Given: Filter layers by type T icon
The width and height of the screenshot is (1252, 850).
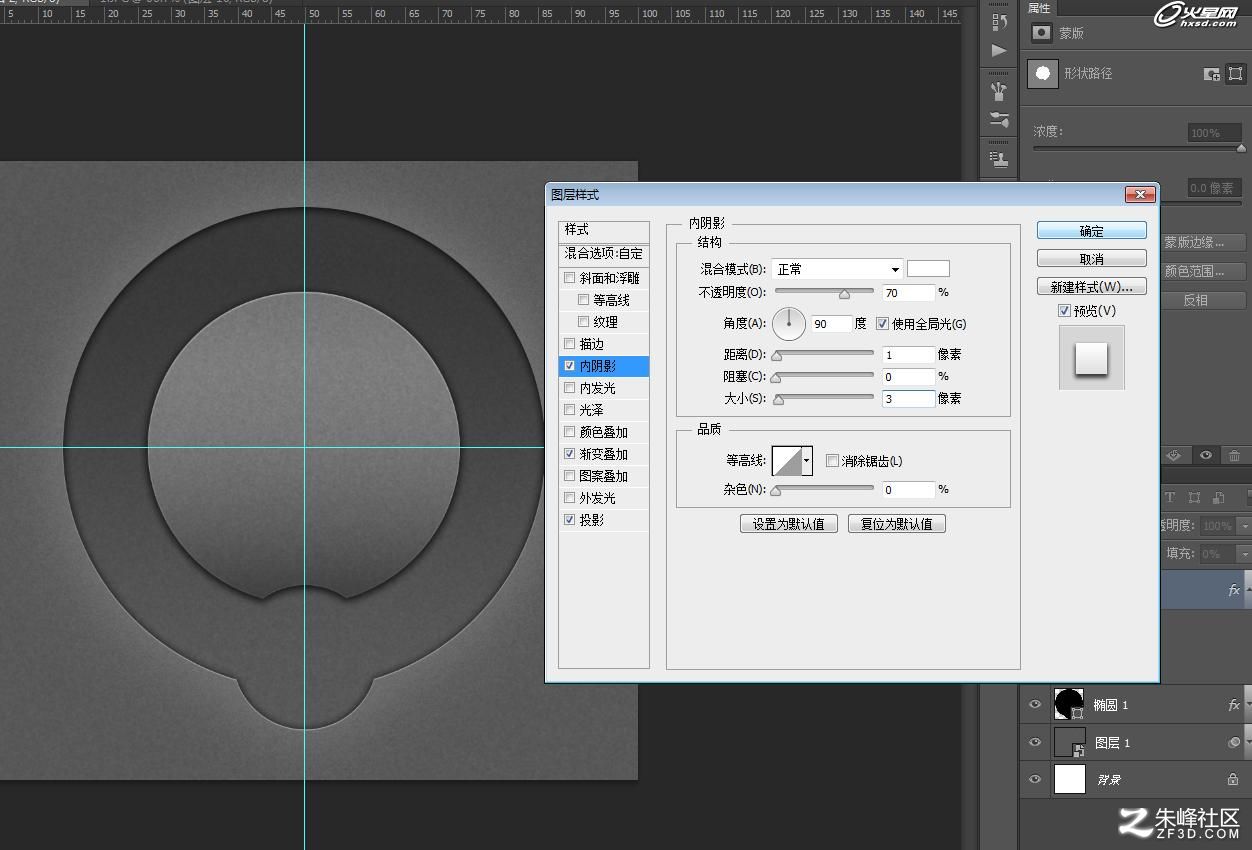Looking at the screenshot, I should 1170,497.
